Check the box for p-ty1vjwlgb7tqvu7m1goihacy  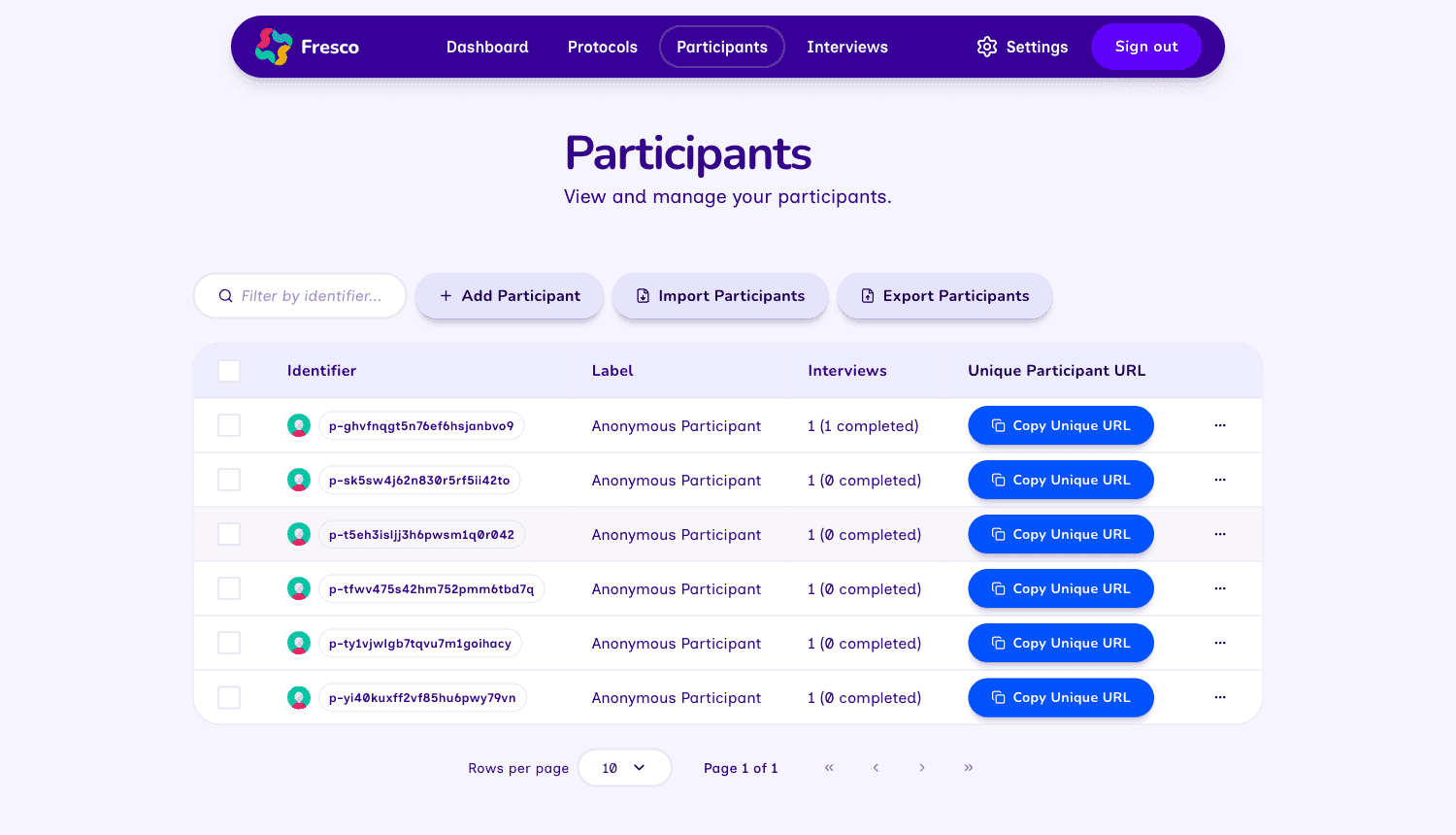[x=229, y=643]
